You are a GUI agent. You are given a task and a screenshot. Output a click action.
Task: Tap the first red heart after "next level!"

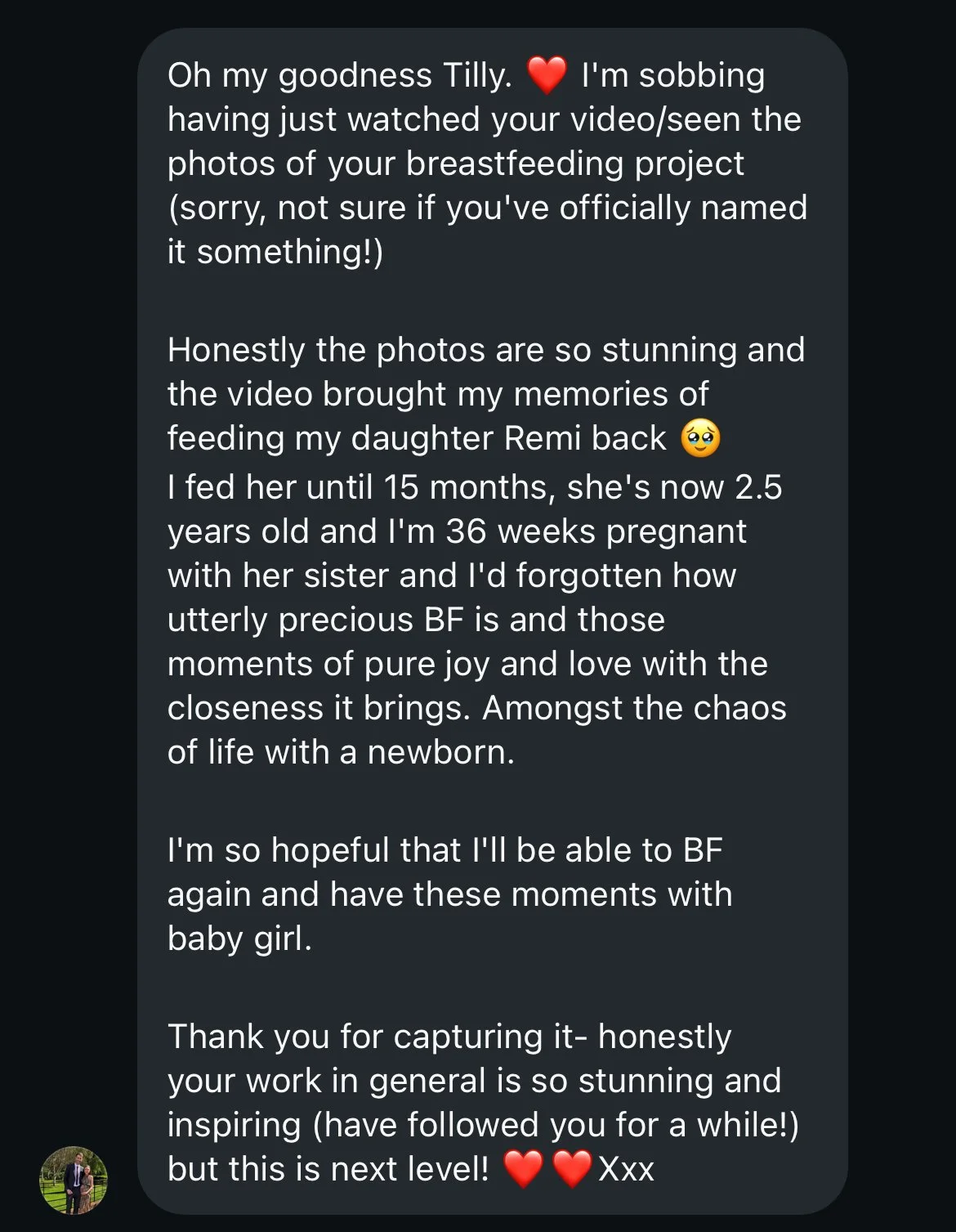(523, 1168)
